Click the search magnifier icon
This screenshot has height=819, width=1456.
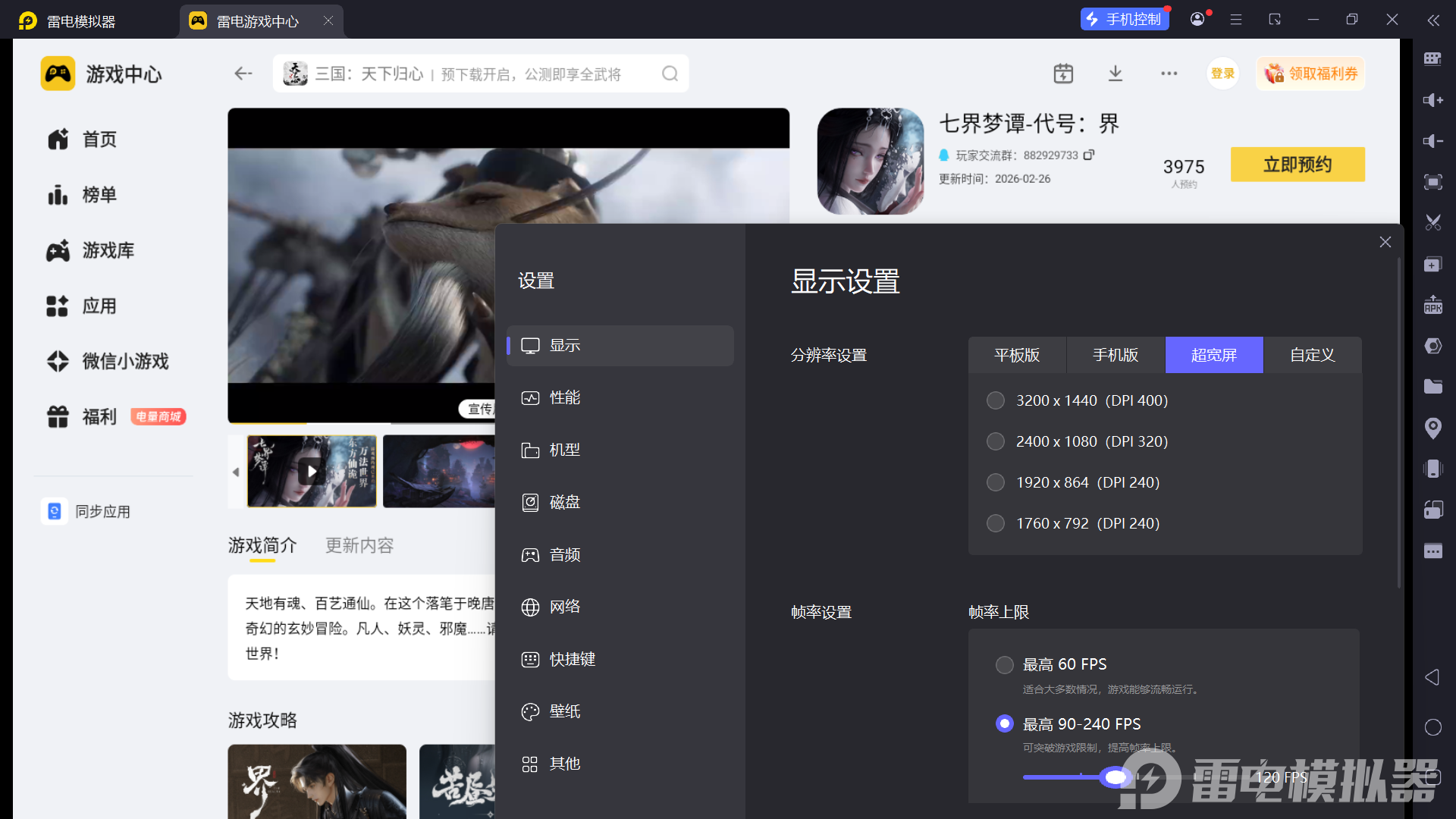(670, 74)
